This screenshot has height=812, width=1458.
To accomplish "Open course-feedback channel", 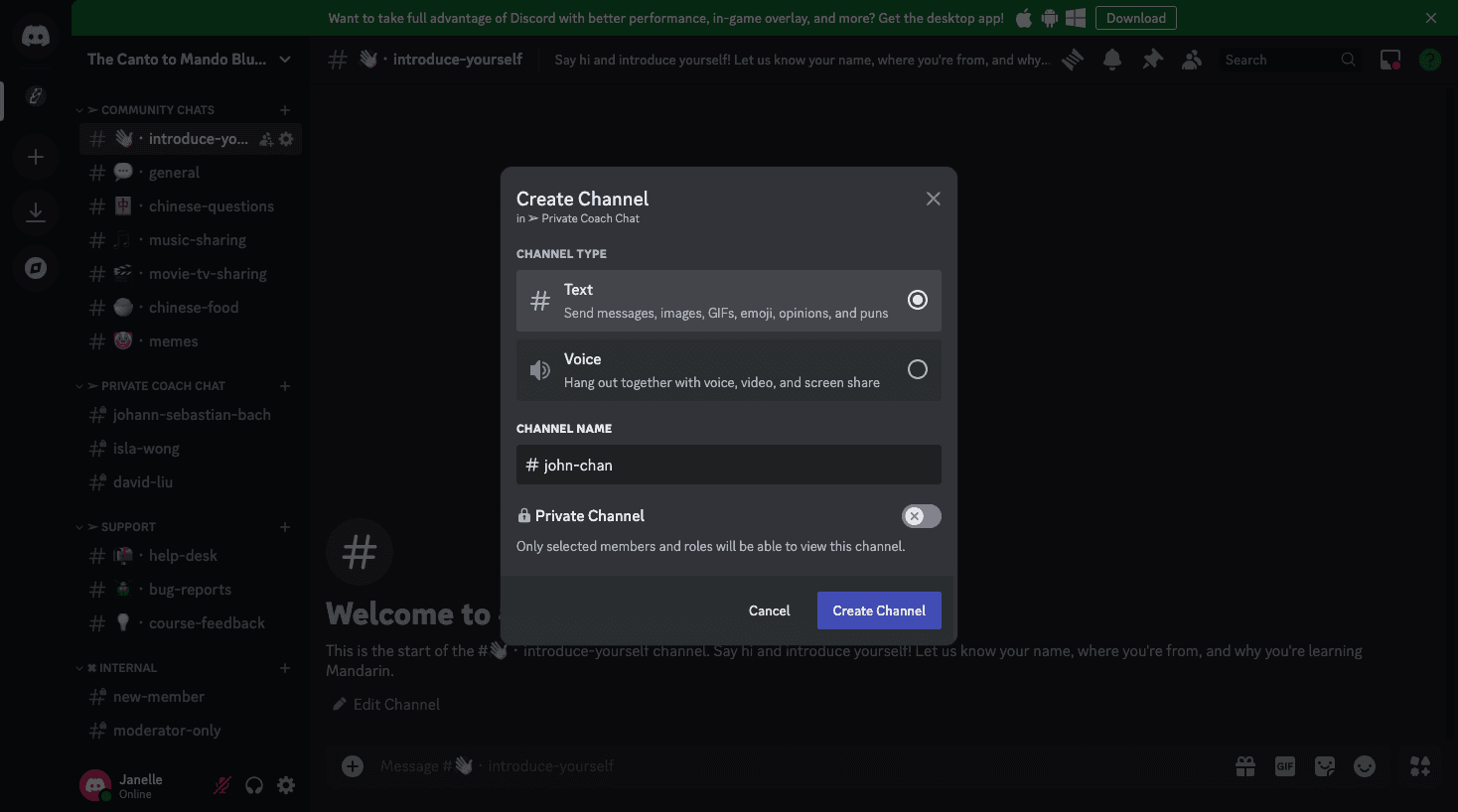I will pyautogui.click(x=191, y=623).
